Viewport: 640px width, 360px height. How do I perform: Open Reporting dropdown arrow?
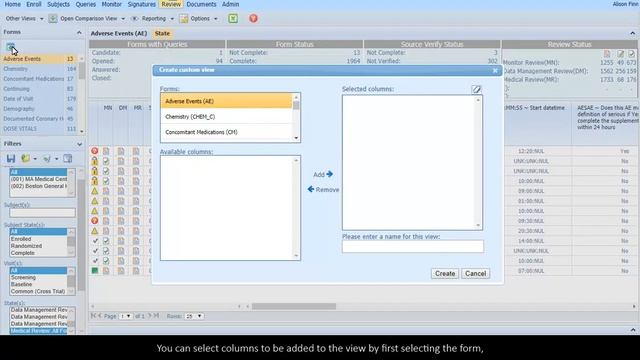(172, 19)
